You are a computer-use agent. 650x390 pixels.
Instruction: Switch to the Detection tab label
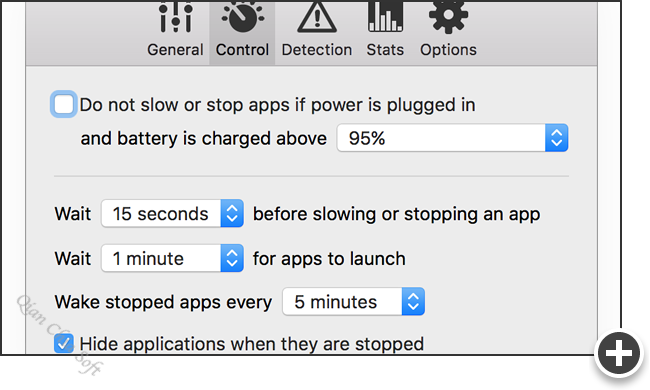tap(317, 50)
